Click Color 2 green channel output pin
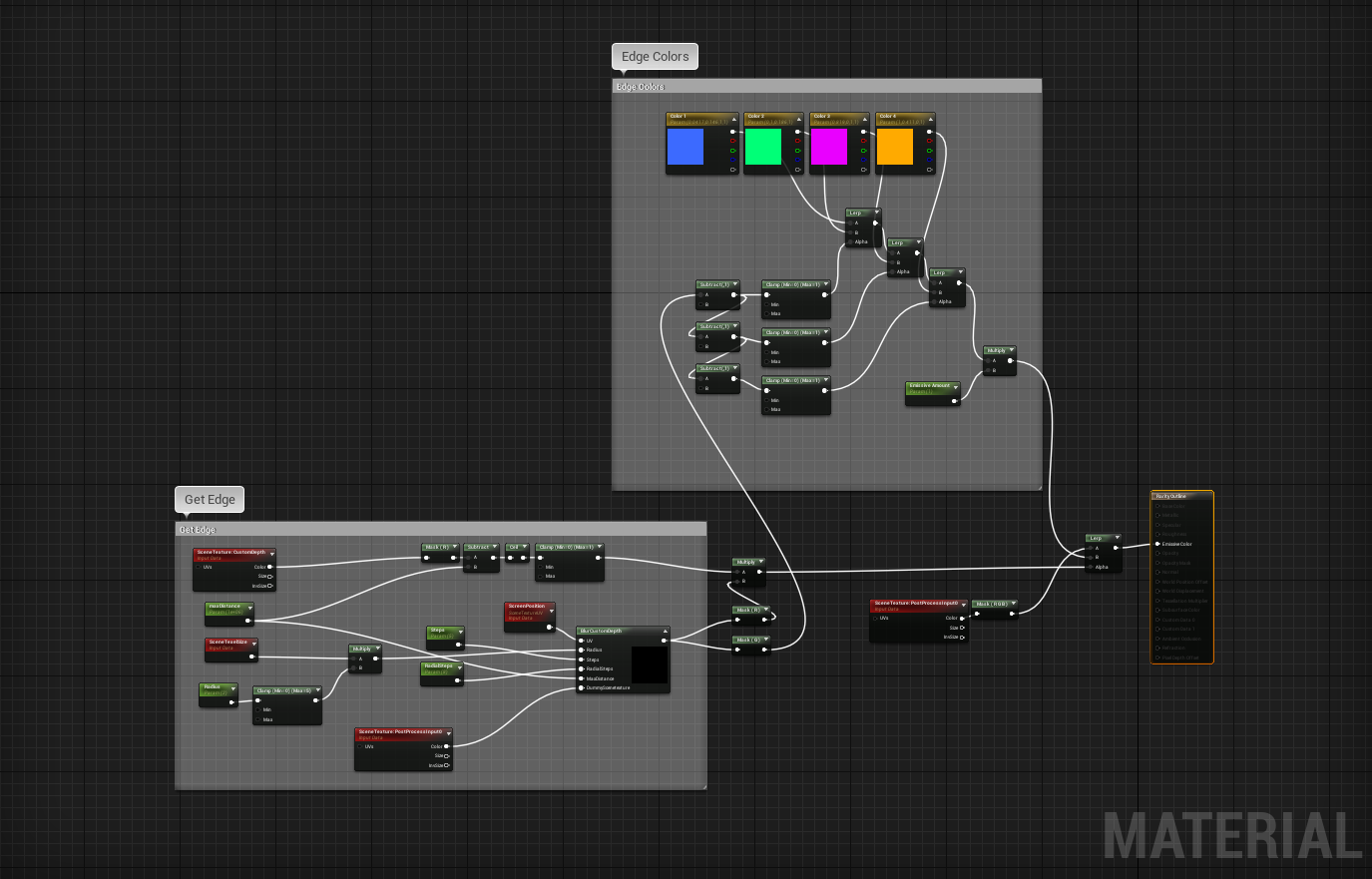 797,151
